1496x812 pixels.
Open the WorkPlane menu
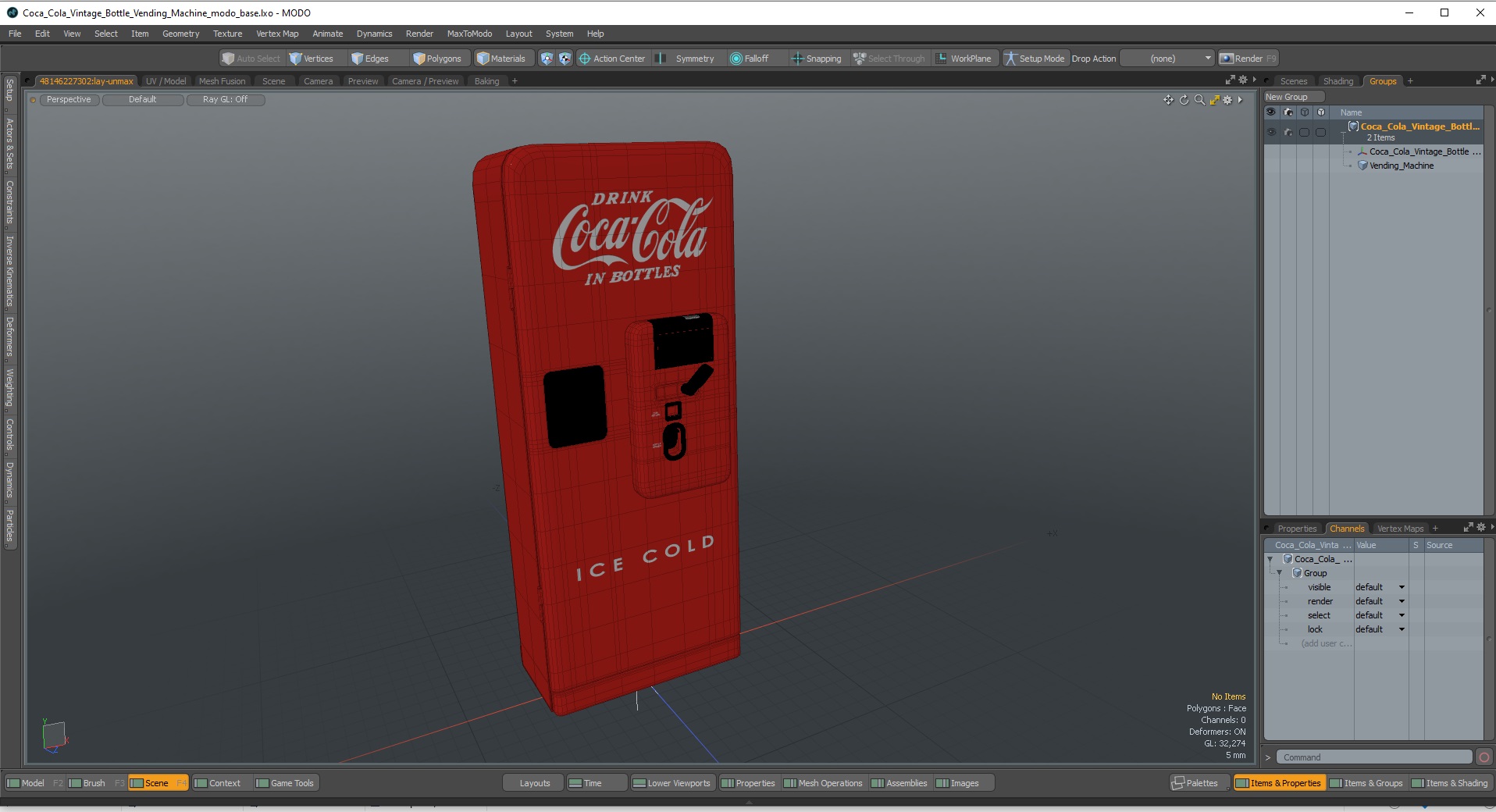963,59
